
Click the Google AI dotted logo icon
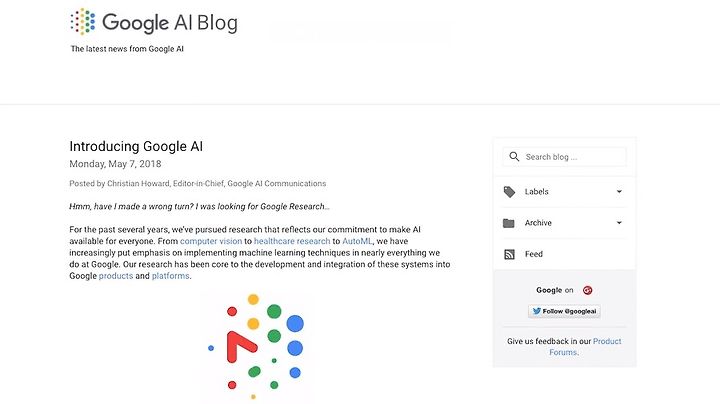(83, 21)
